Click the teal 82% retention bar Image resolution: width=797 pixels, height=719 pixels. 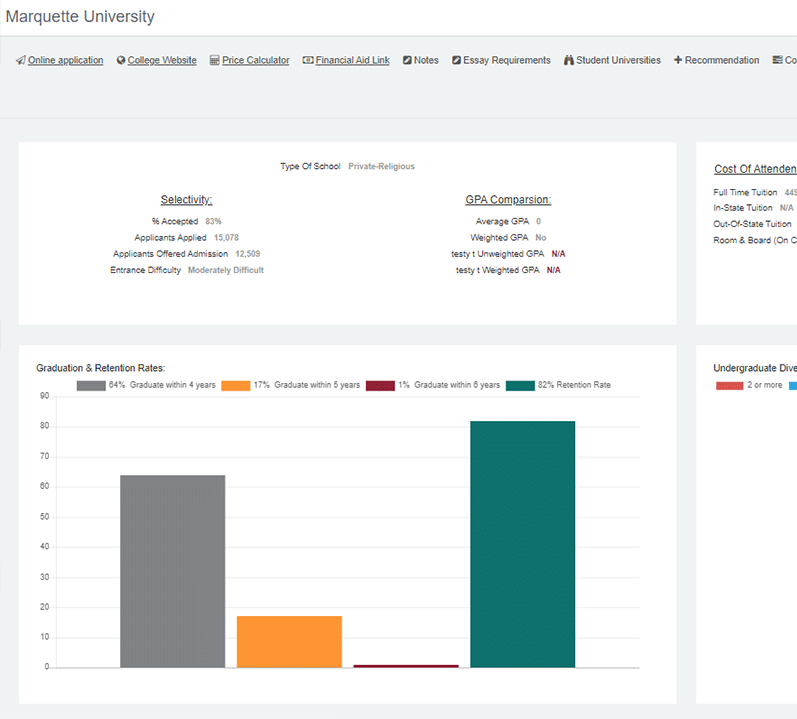(523, 544)
